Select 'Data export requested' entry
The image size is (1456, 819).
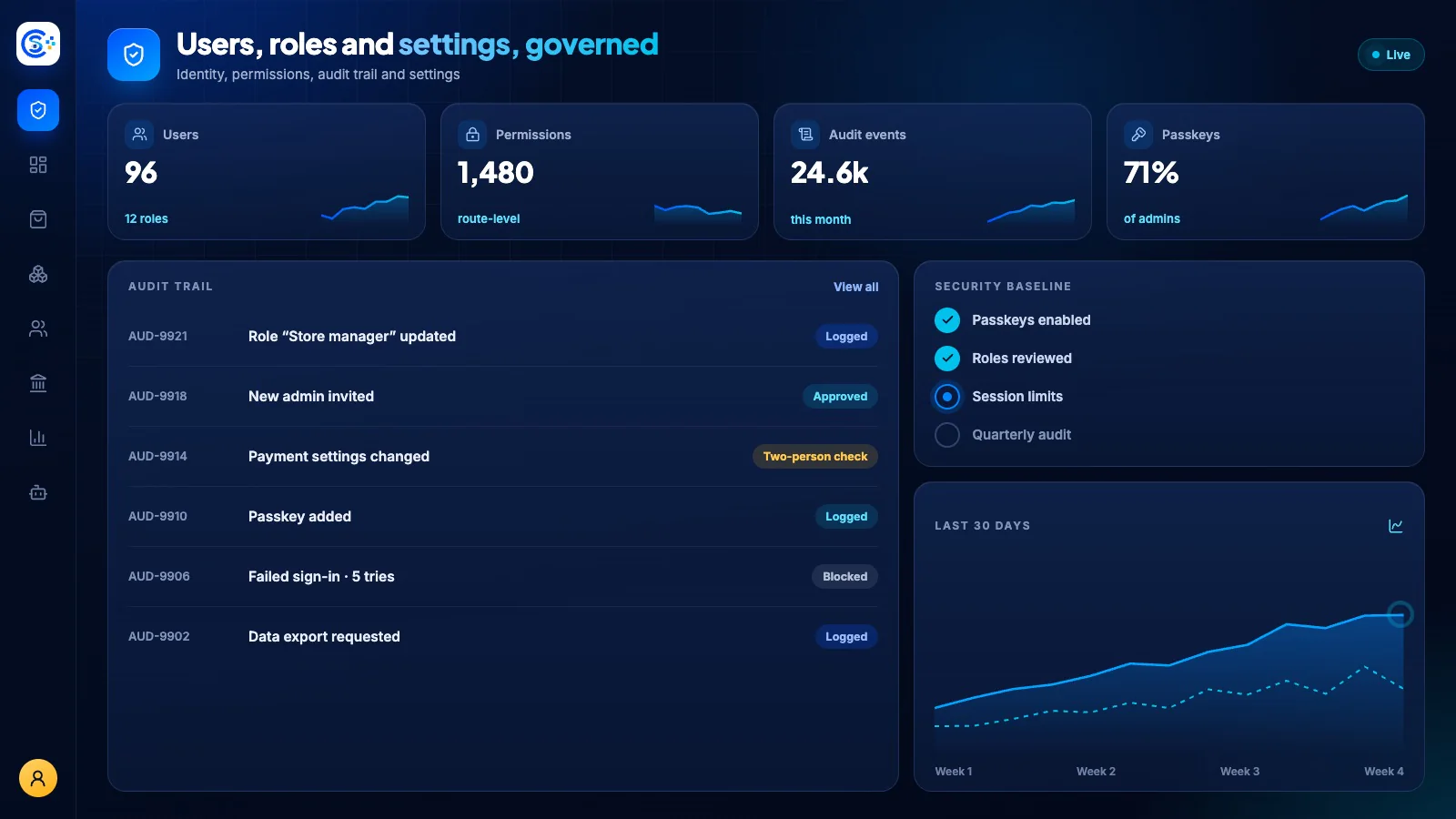click(x=503, y=637)
